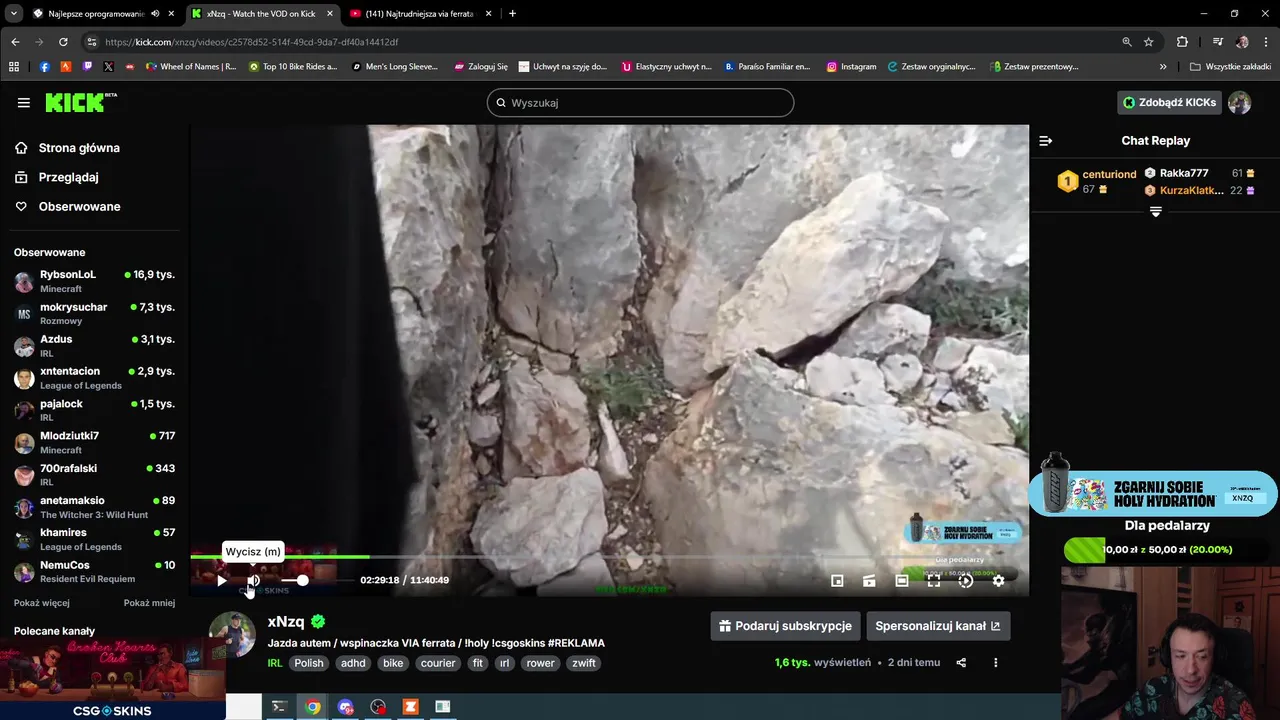Mute the video with the speaker icon
Viewport: 1280px width, 720px height.
[x=253, y=580]
